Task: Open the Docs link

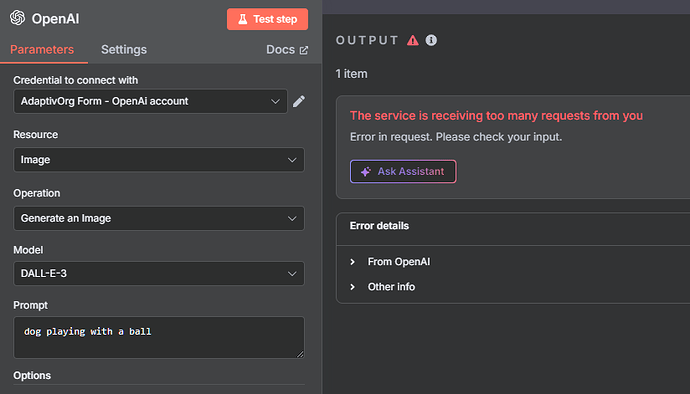Action: [287, 50]
